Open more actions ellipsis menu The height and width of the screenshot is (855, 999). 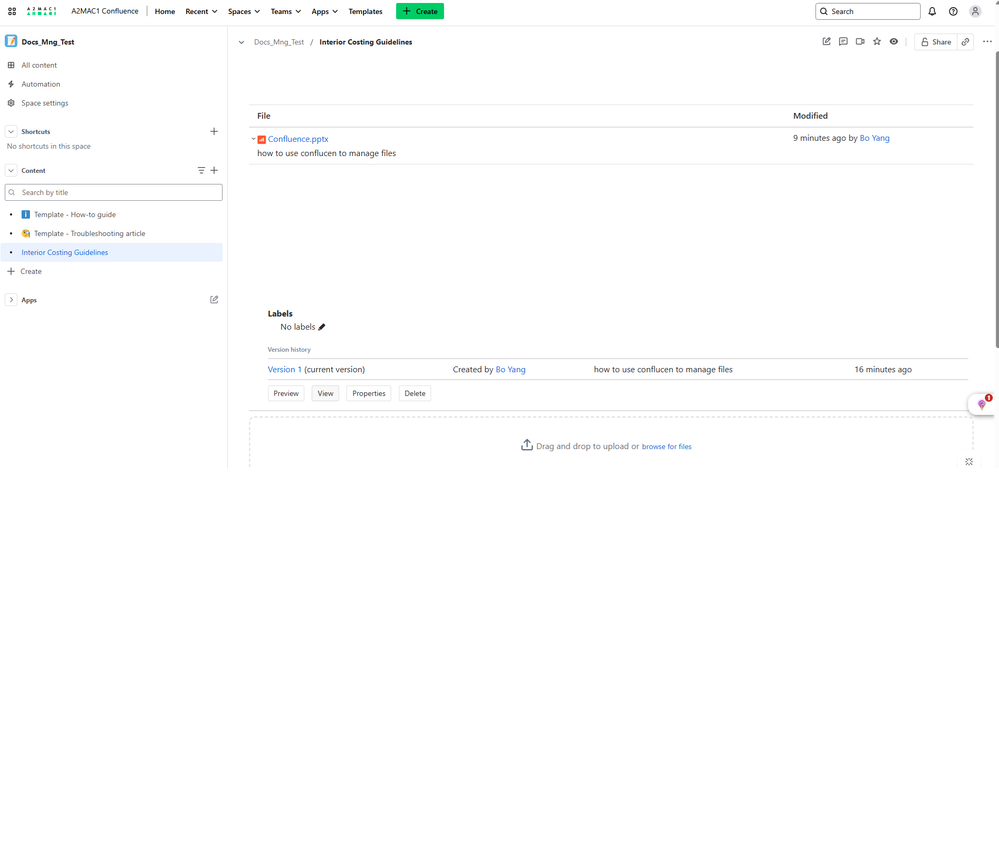(x=987, y=41)
